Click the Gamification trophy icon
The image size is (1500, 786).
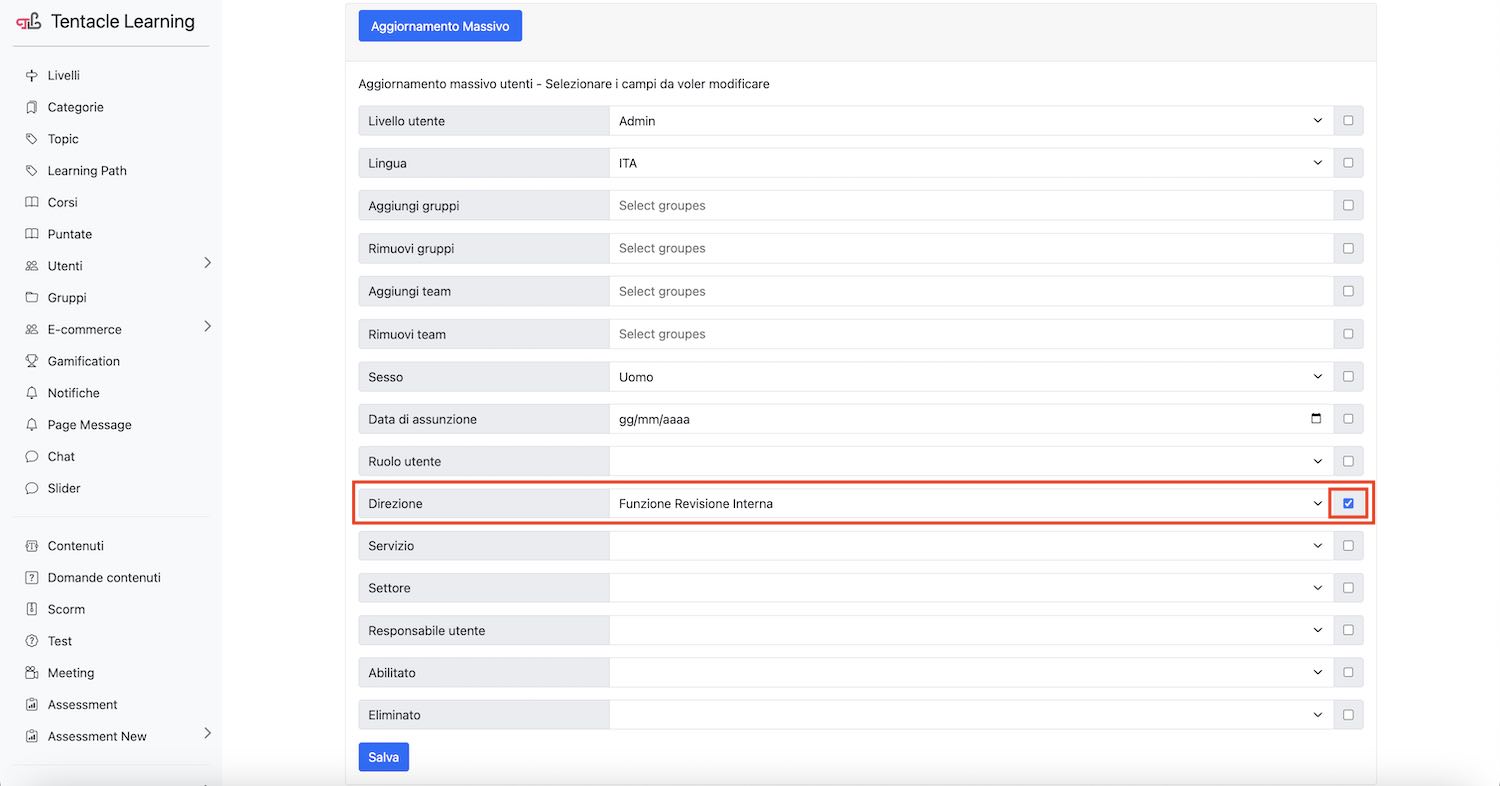31,361
